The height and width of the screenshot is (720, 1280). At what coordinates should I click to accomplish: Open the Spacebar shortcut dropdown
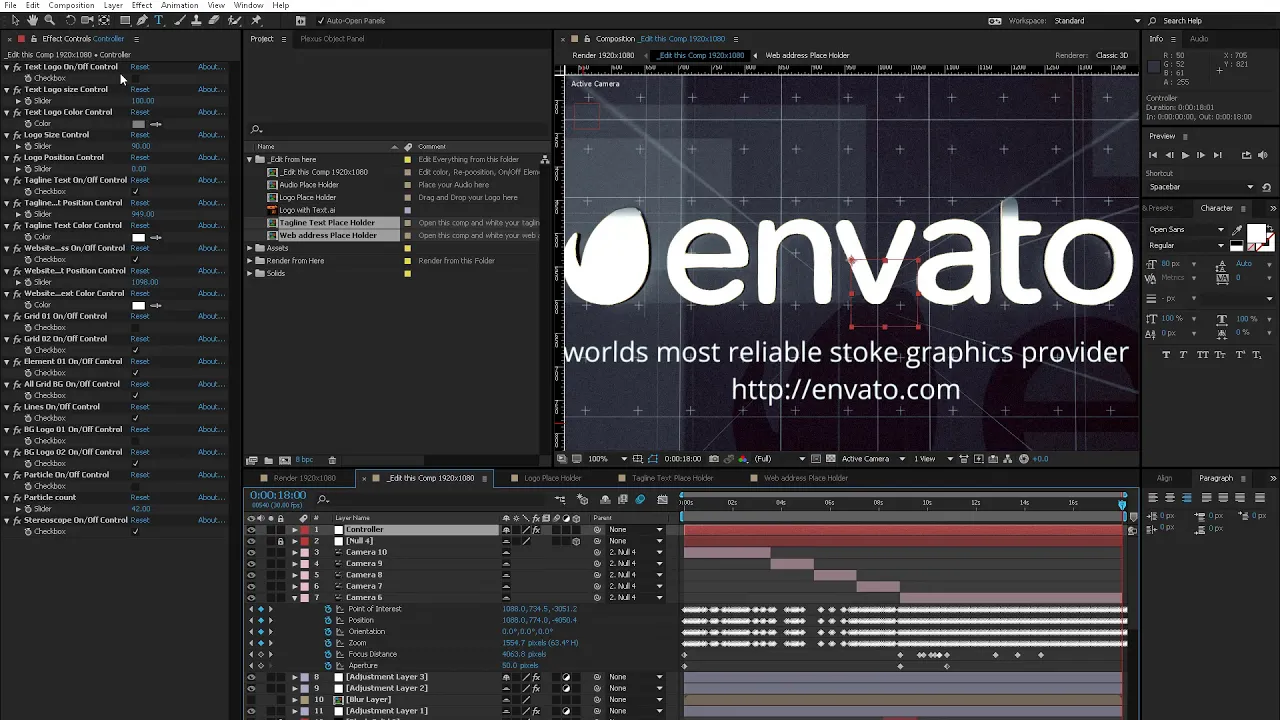click(1201, 187)
